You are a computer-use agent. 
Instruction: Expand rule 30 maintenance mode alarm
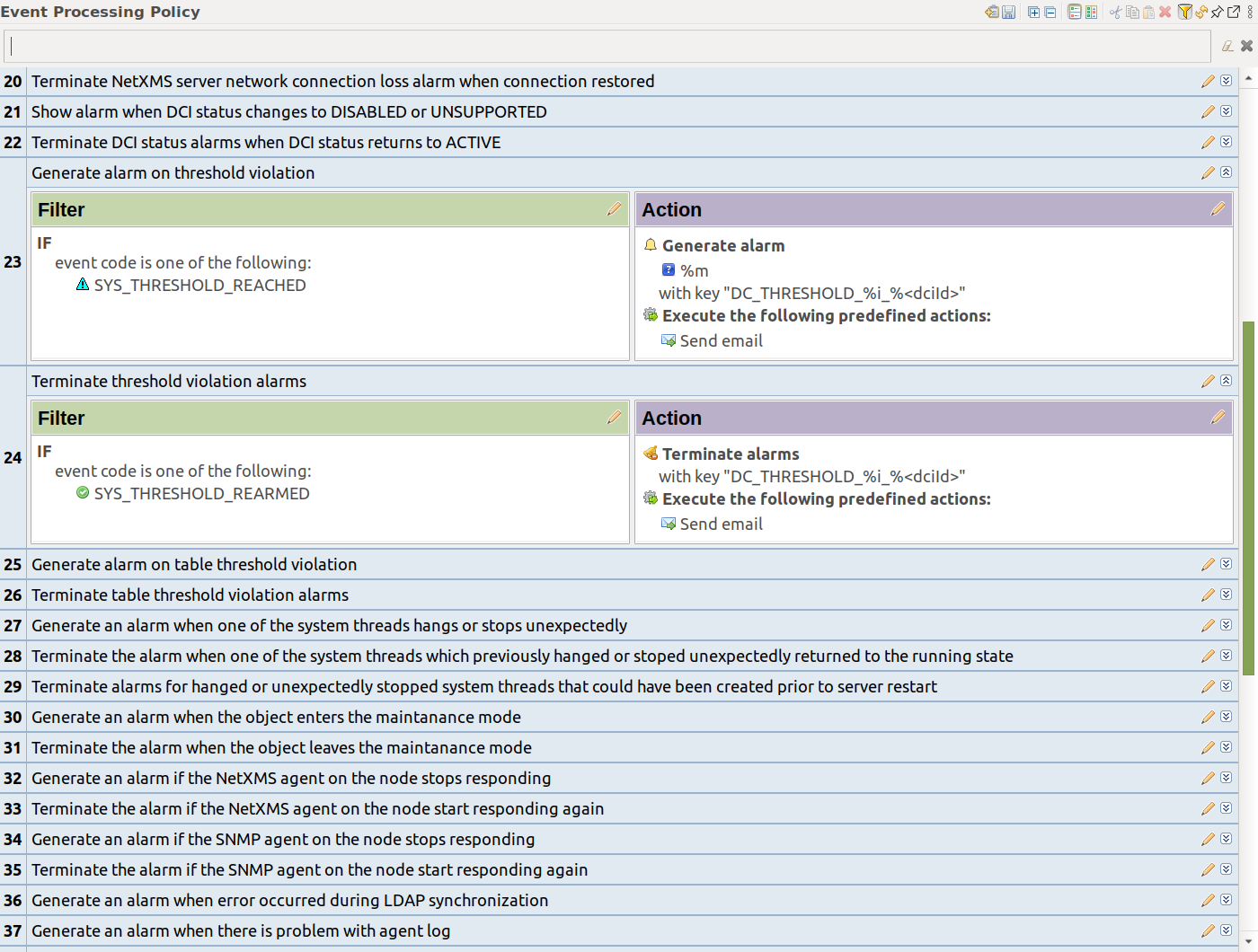1226,717
